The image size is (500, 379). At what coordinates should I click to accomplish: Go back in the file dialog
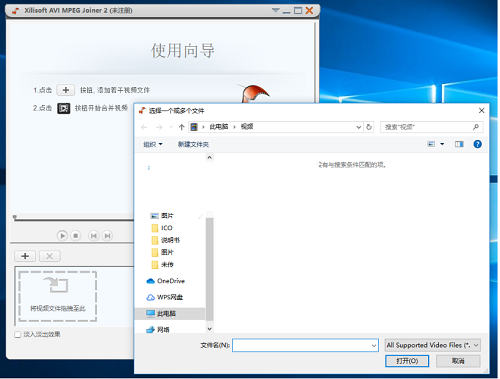[x=144, y=127]
